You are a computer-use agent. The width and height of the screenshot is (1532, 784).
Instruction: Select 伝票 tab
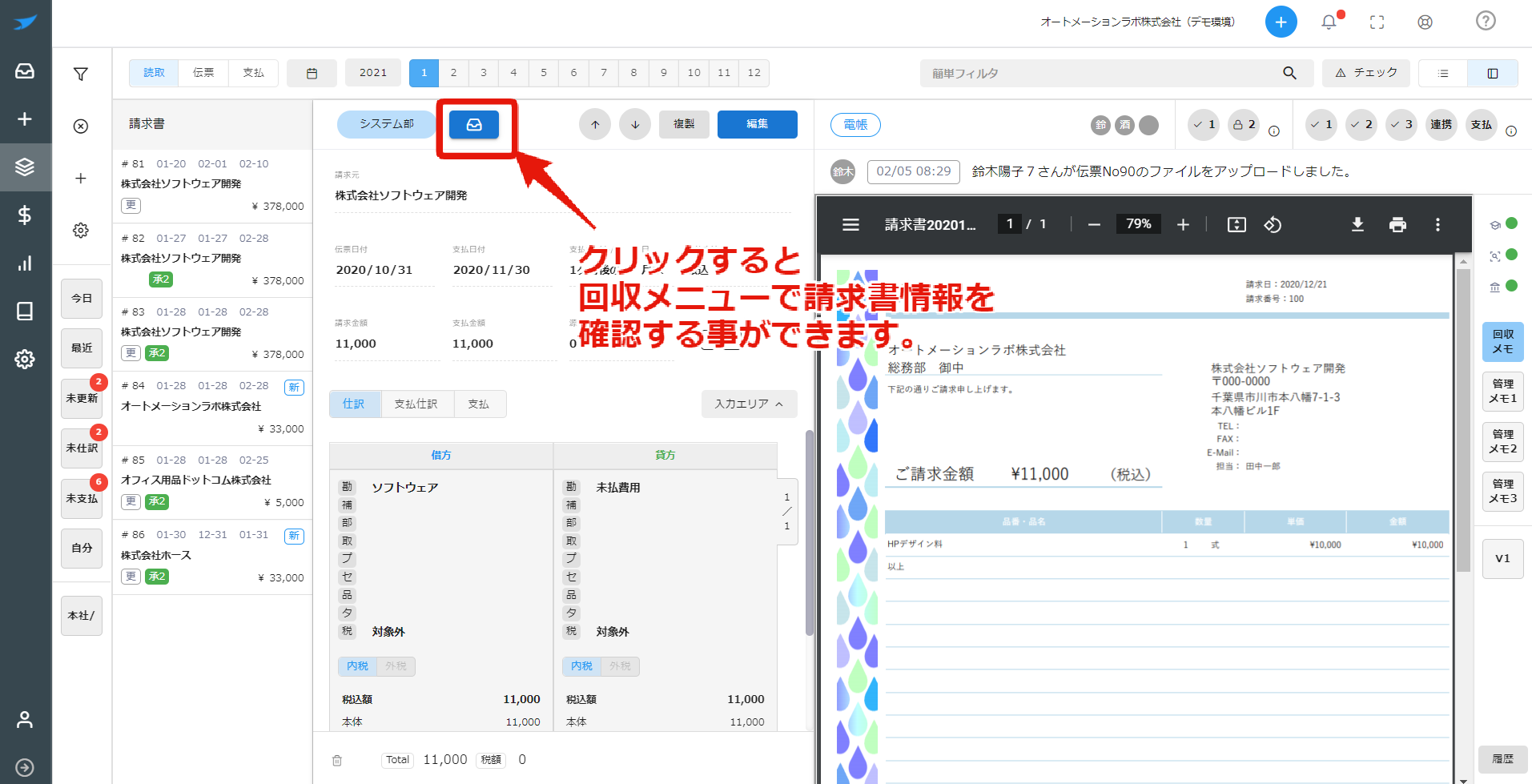tap(203, 73)
